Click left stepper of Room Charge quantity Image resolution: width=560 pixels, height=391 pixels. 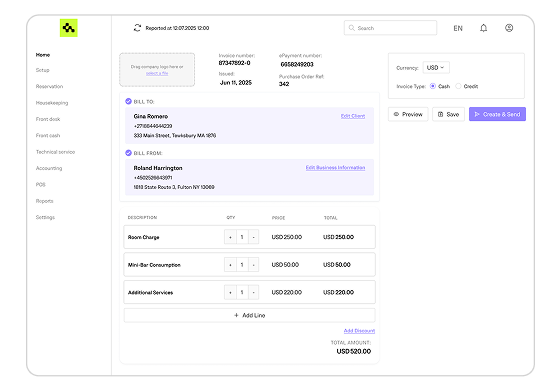[x=230, y=237]
